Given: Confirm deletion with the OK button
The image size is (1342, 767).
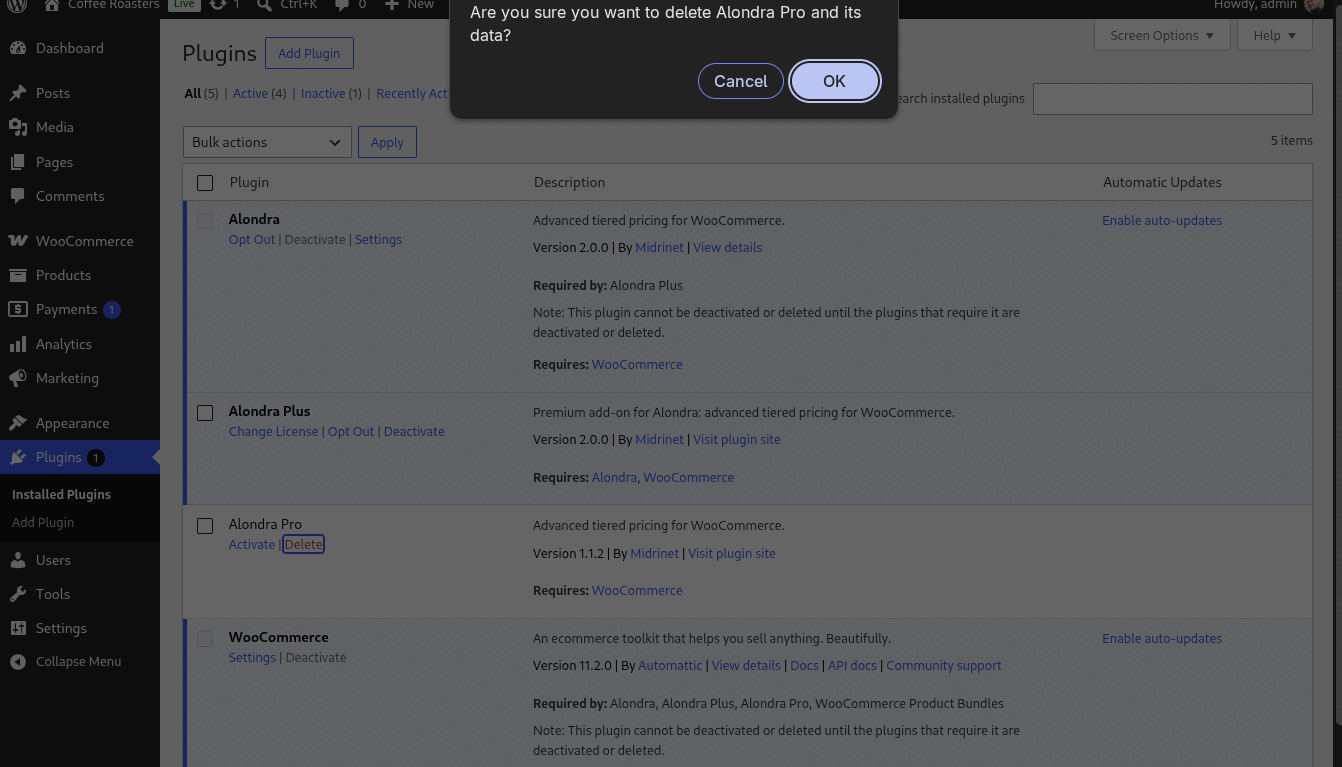Looking at the screenshot, I should tap(835, 81).
